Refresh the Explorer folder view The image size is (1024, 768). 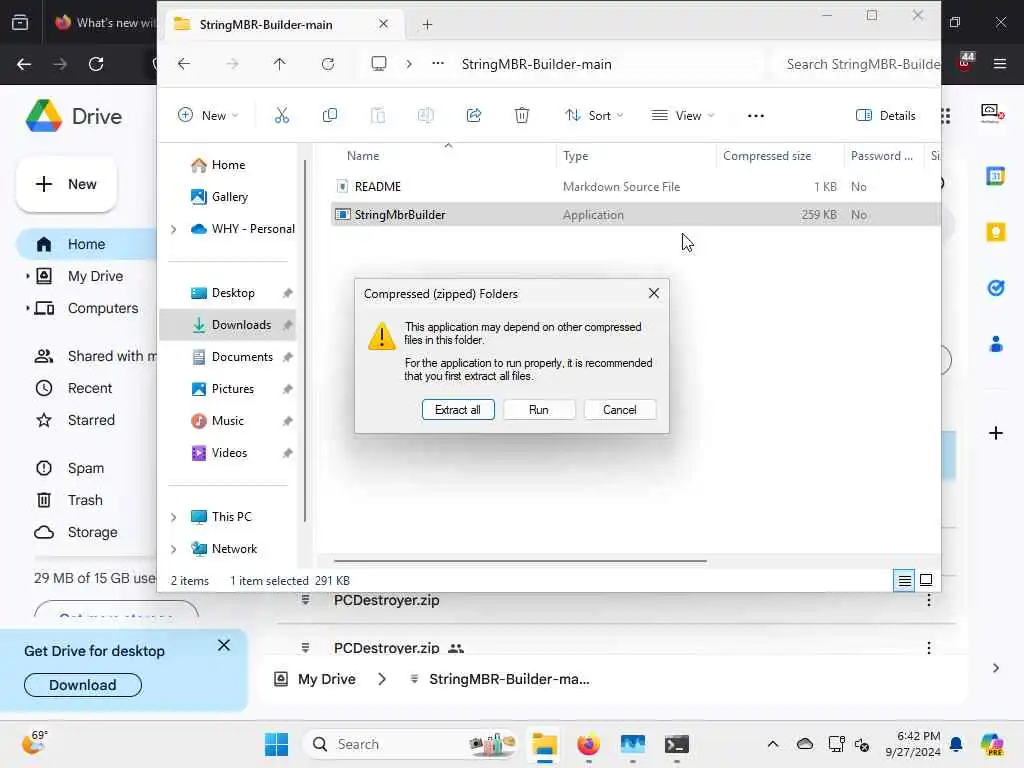(328, 64)
